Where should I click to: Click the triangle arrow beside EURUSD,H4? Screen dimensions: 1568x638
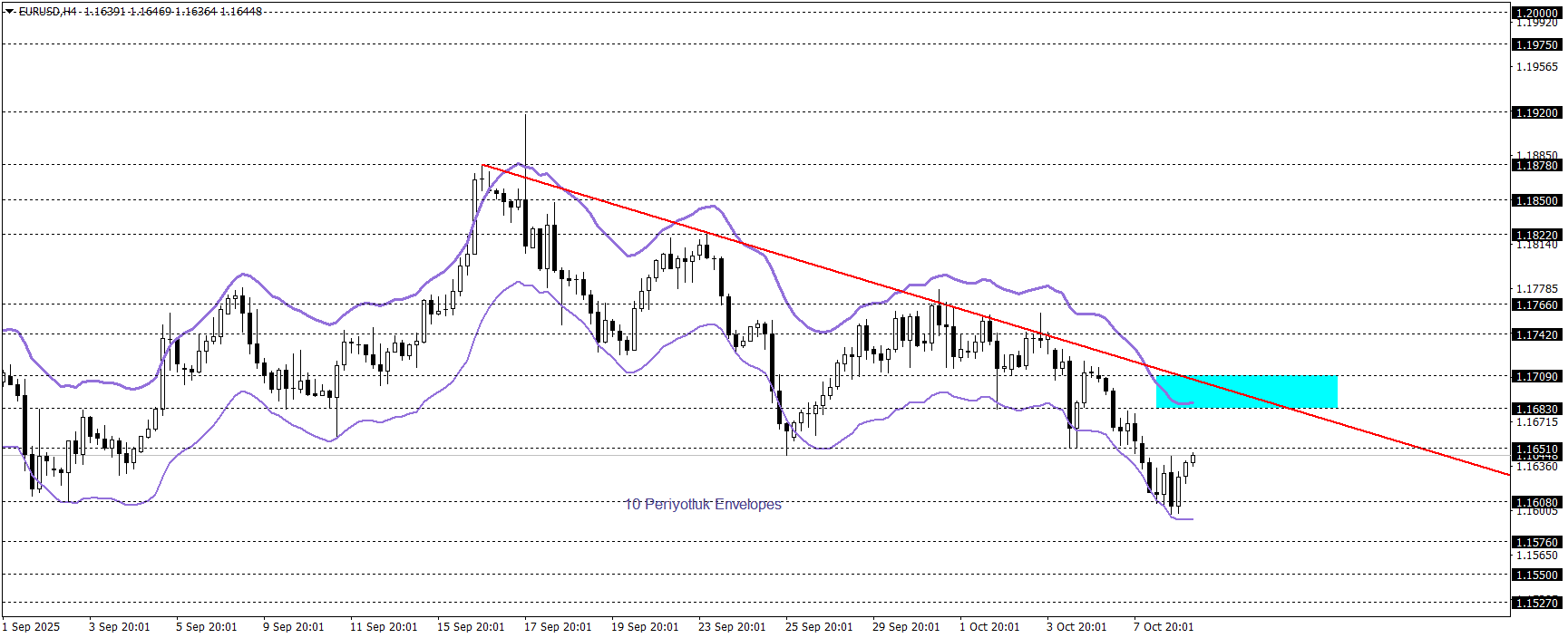pyautogui.click(x=10, y=12)
